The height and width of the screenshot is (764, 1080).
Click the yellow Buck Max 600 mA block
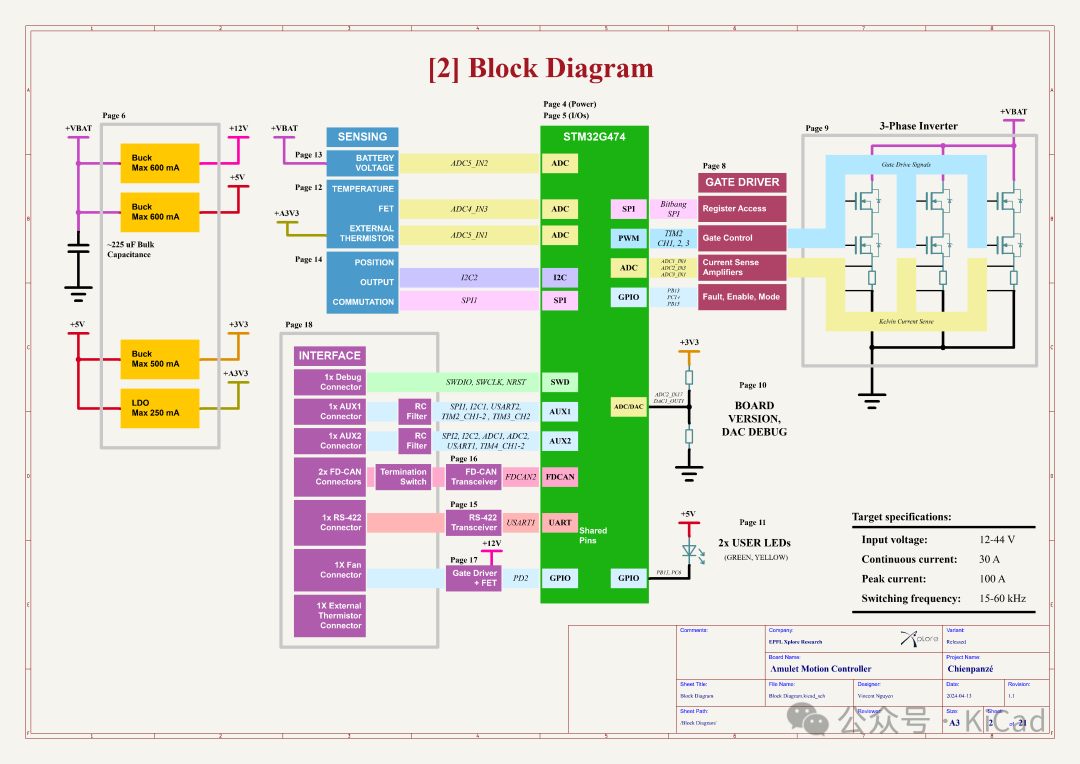point(159,162)
